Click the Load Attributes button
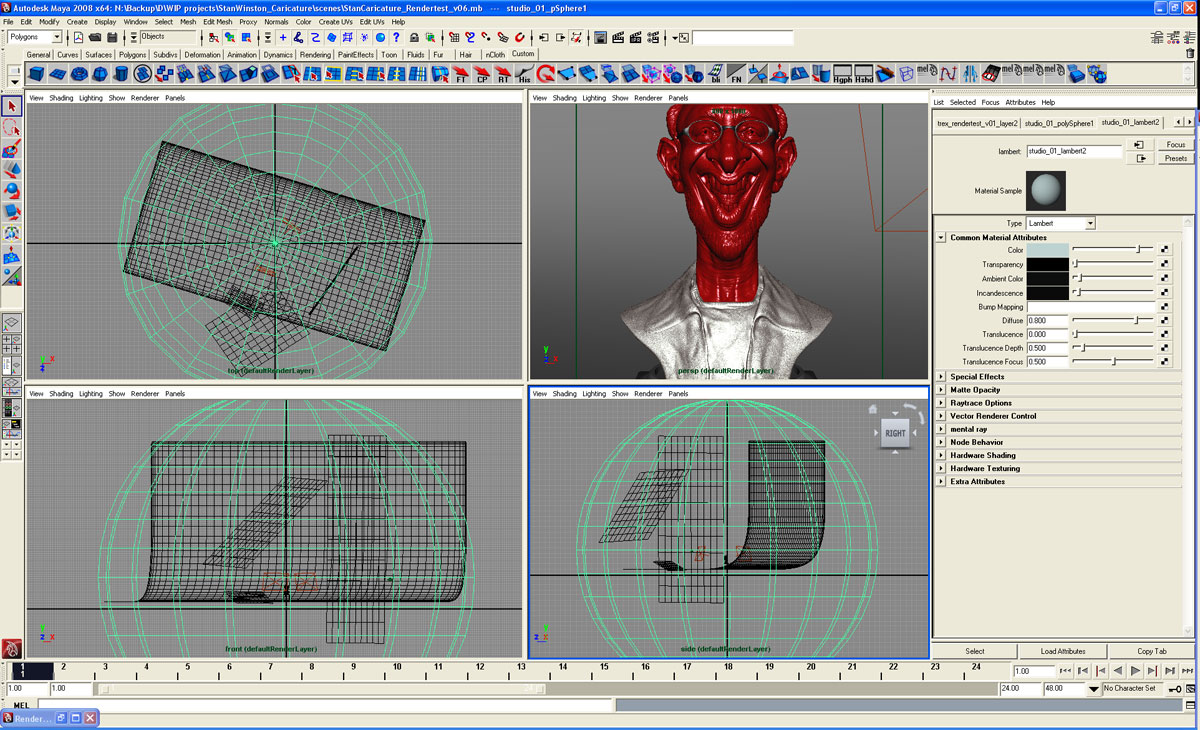Viewport: 1200px width, 730px height. [x=1062, y=651]
